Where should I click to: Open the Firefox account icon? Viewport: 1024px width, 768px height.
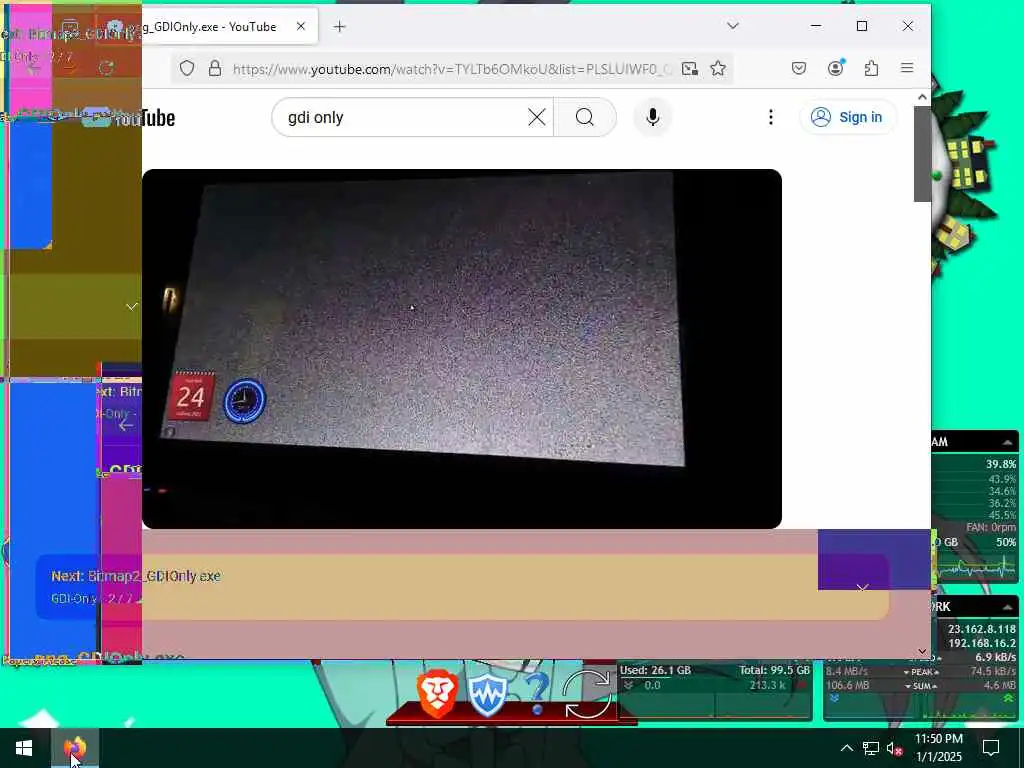[835, 68]
